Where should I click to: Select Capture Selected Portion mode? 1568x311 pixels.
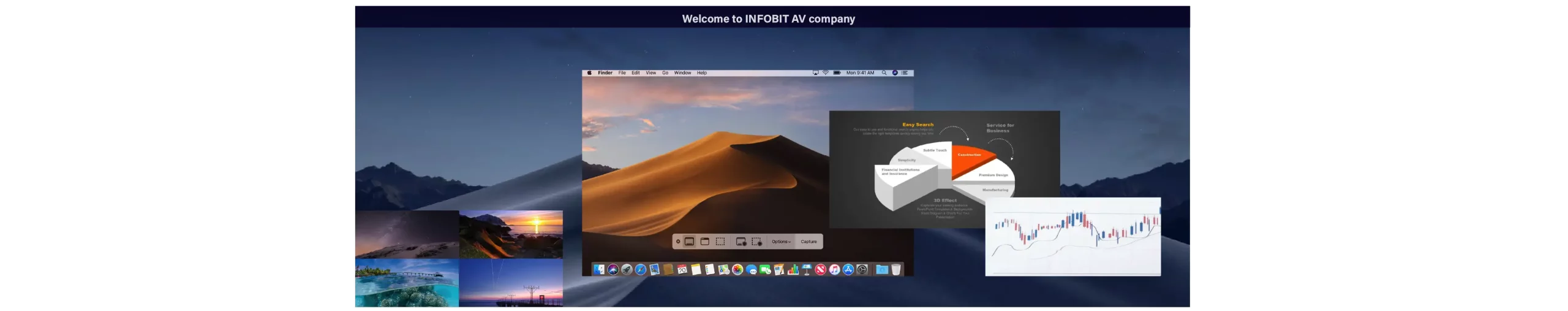click(x=720, y=242)
